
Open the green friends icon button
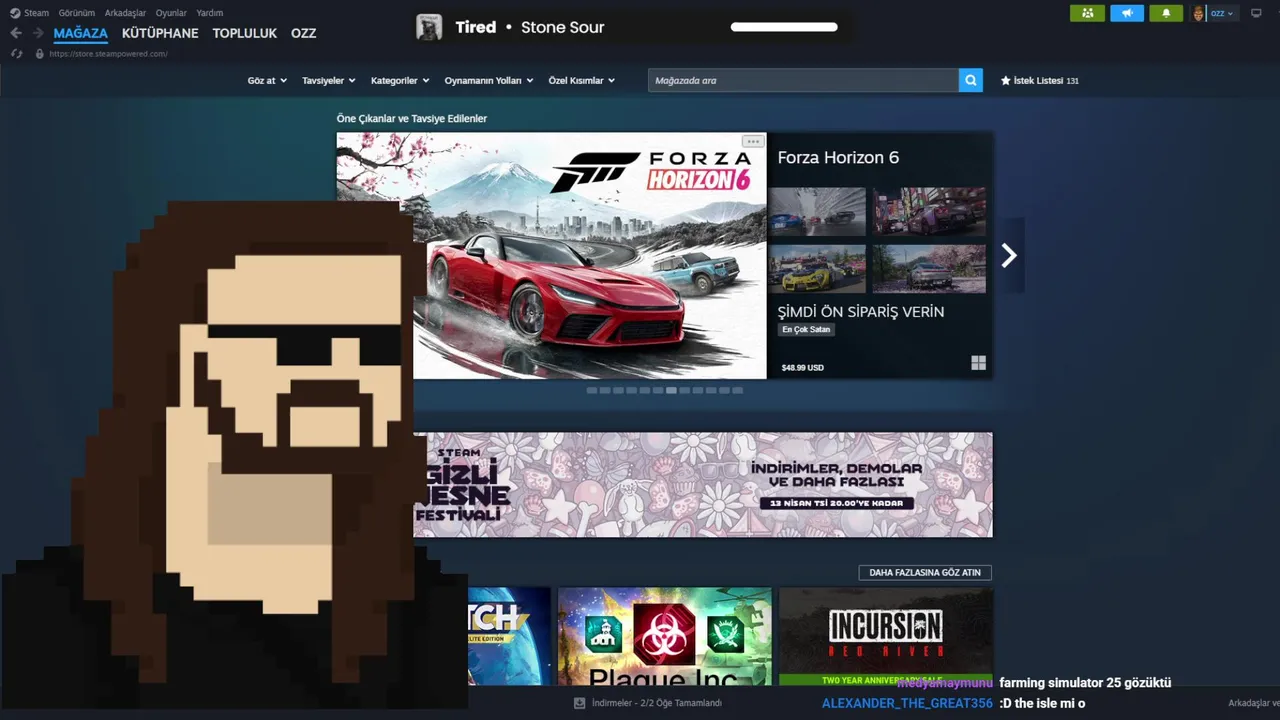[1087, 13]
